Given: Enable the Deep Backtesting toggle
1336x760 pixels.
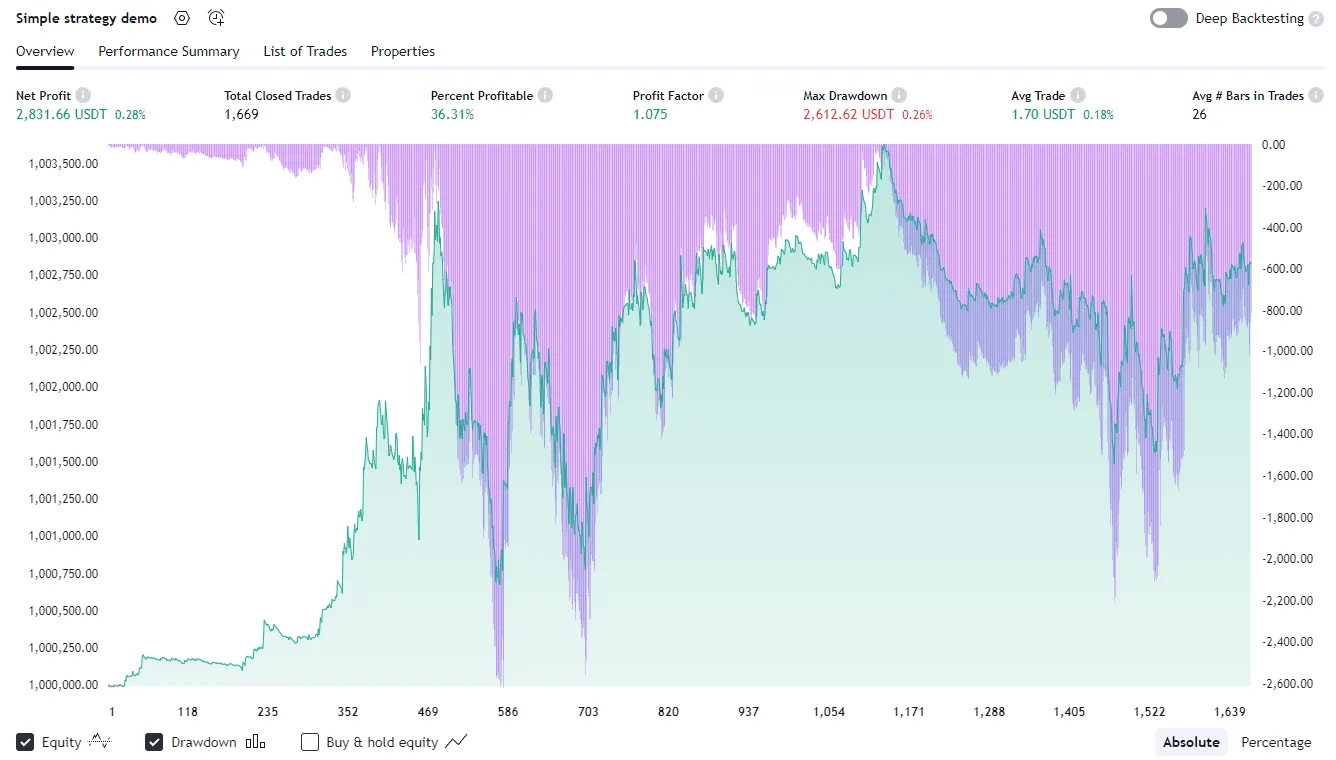Looking at the screenshot, I should click(x=1168, y=18).
